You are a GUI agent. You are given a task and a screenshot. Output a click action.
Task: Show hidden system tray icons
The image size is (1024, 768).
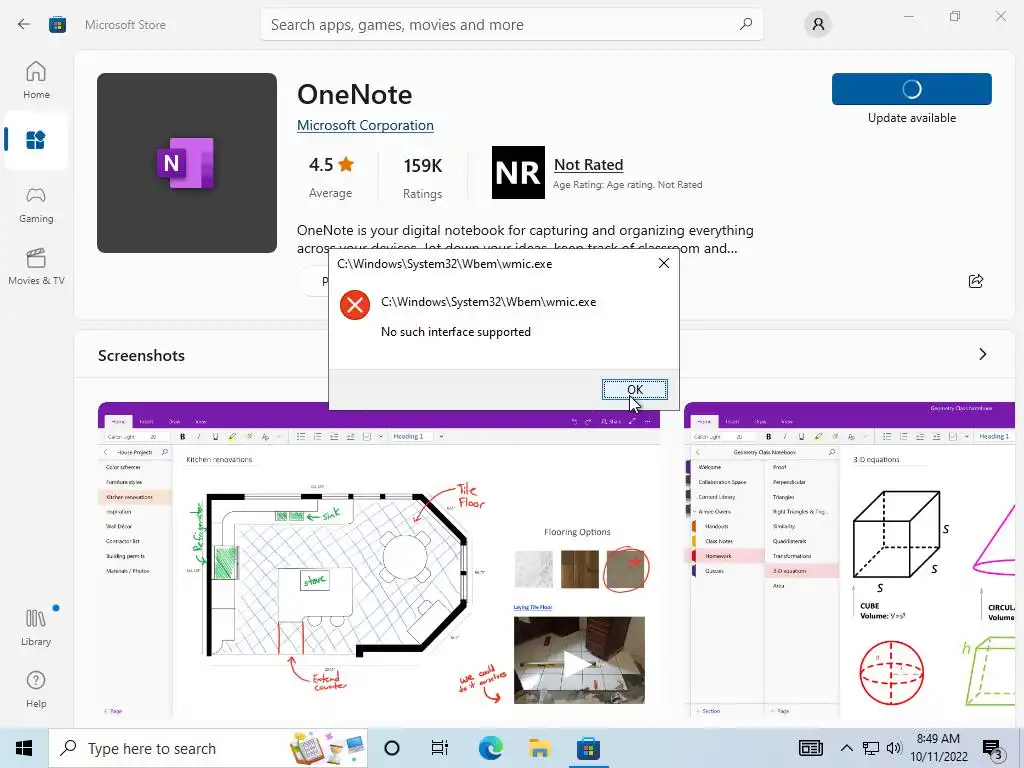(x=846, y=748)
